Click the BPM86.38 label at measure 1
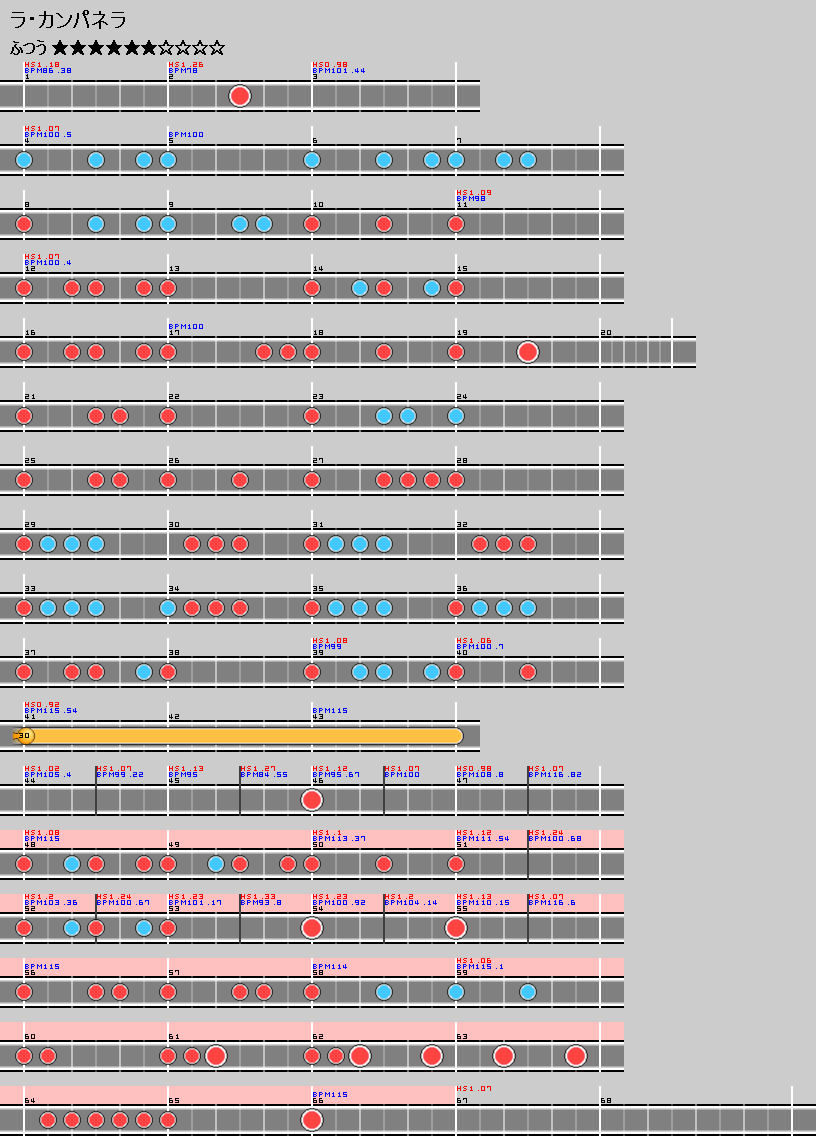Screen dimensions: 816x1136 48,71
